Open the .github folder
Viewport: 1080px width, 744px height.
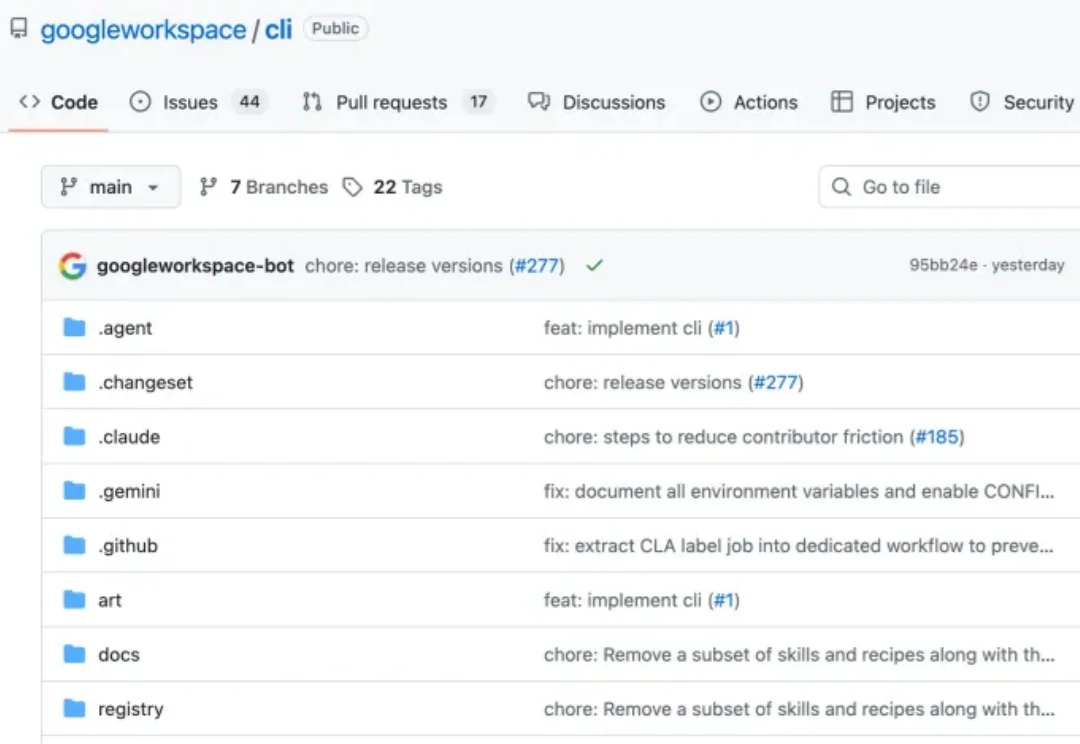click(x=128, y=546)
